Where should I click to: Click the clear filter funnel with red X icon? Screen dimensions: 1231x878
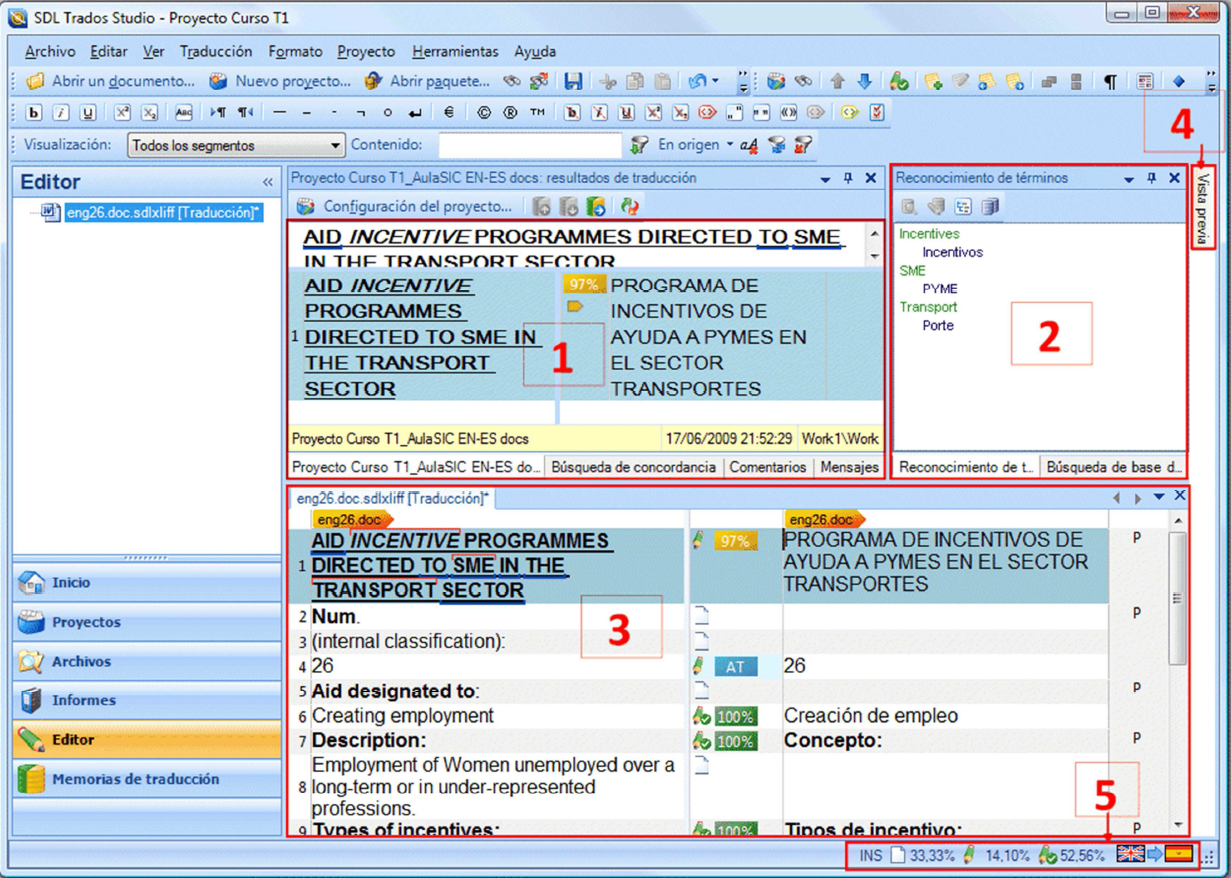[x=802, y=145]
